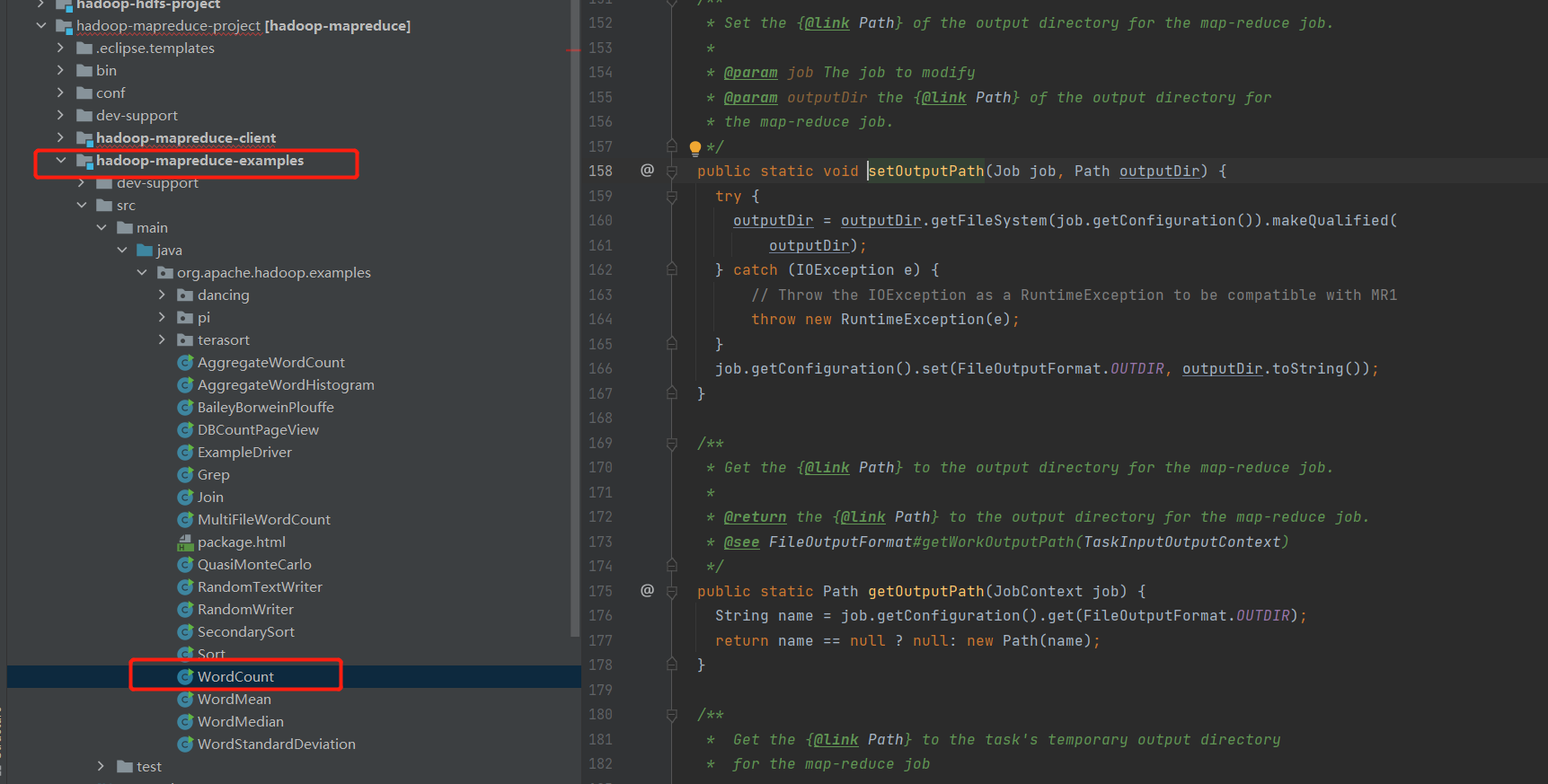Click the @see tag on line 173
The image size is (1548, 784).
point(741,542)
